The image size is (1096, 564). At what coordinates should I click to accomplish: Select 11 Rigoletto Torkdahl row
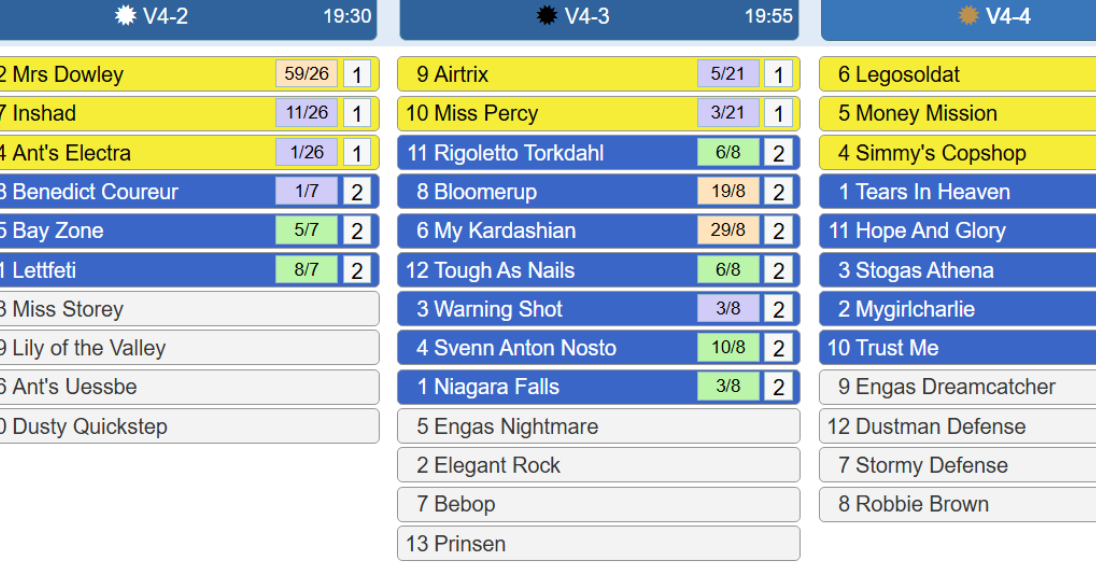click(x=599, y=152)
